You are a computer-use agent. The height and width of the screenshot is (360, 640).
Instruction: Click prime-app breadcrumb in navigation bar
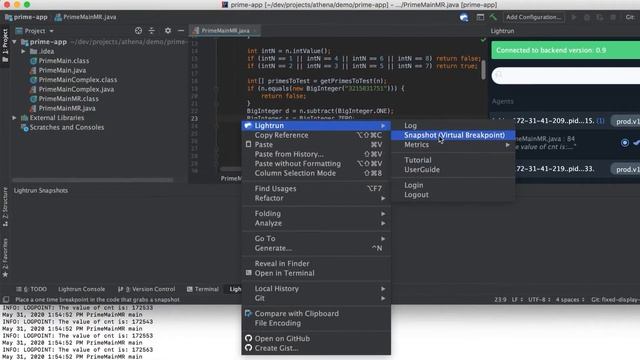tap(26, 17)
